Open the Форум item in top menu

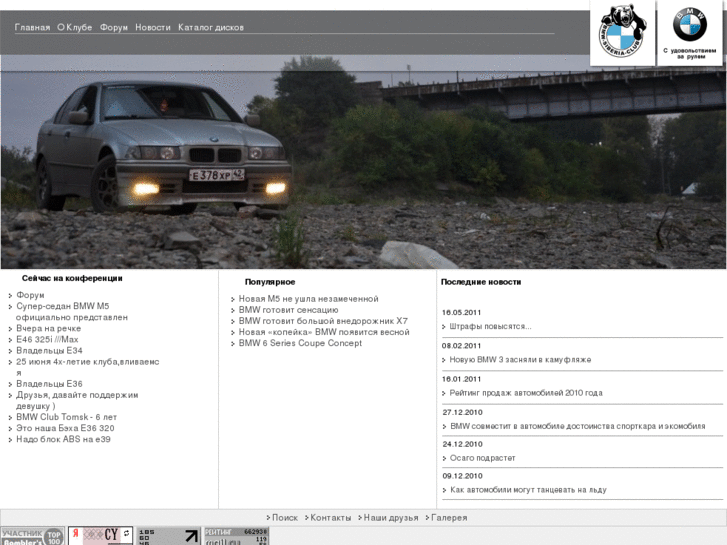(x=114, y=27)
